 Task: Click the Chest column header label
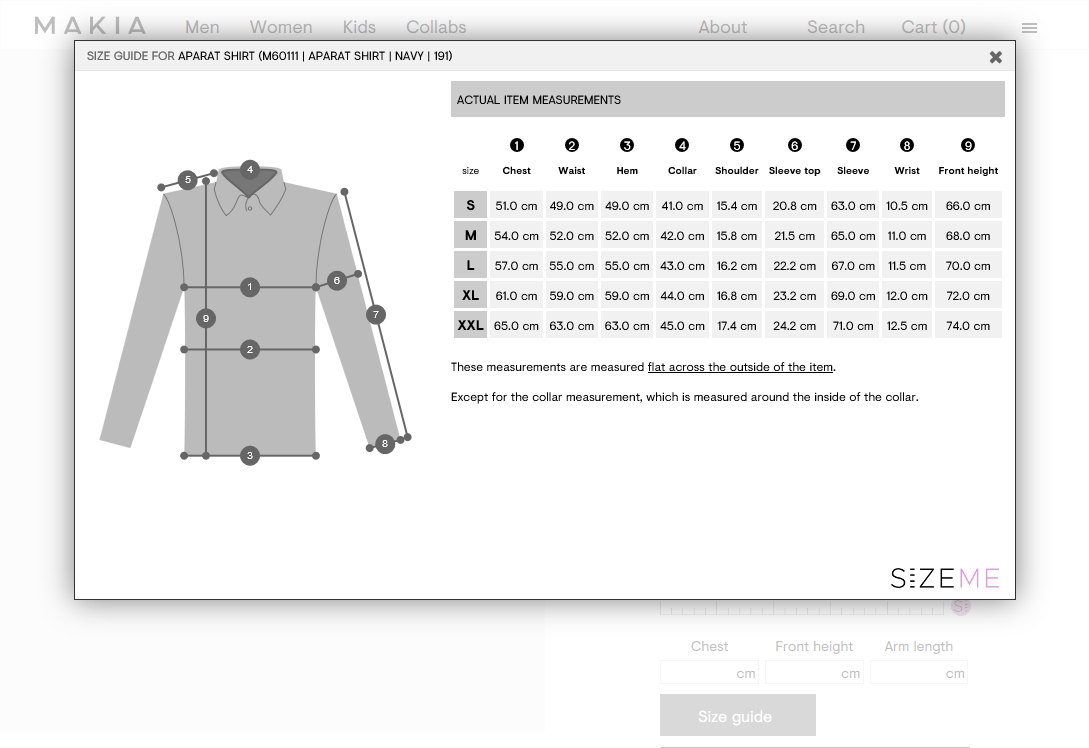(x=516, y=171)
